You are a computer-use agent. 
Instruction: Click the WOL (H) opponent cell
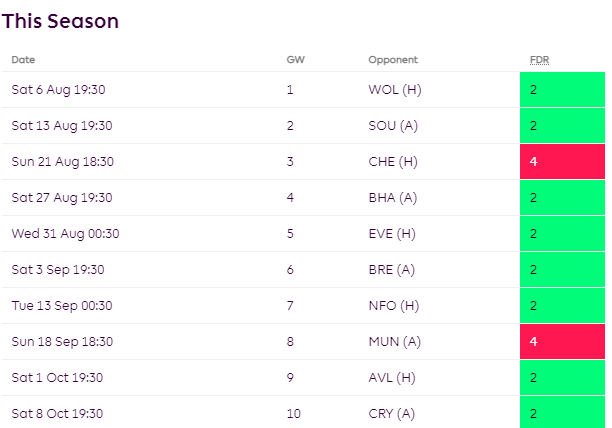pos(395,90)
